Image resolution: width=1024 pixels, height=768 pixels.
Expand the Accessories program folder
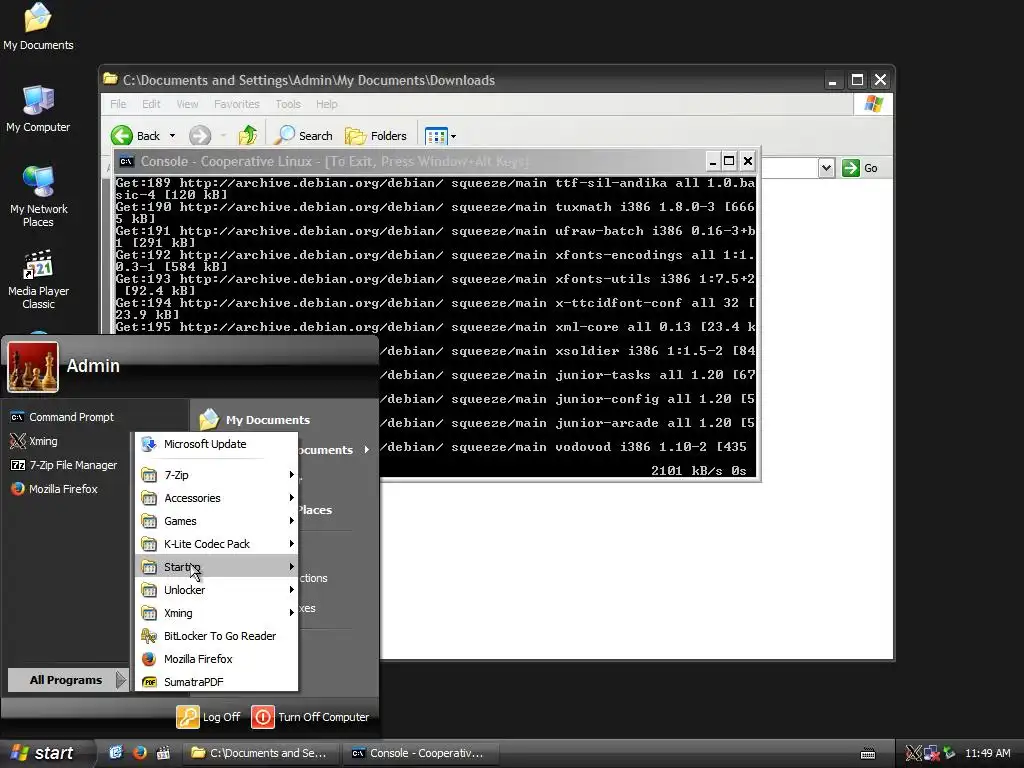tap(216, 498)
